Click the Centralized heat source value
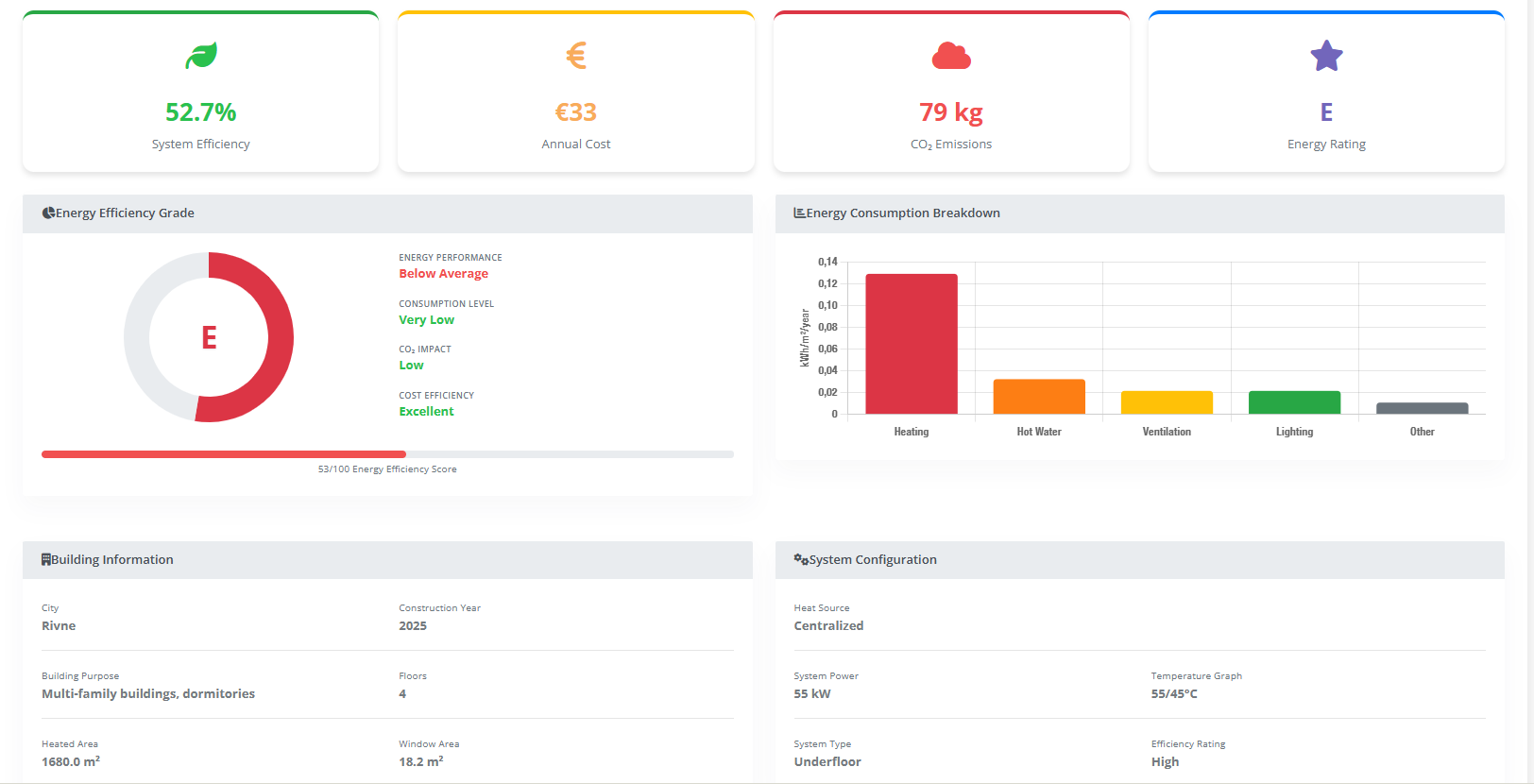1534x784 pixels. point(828,626)
